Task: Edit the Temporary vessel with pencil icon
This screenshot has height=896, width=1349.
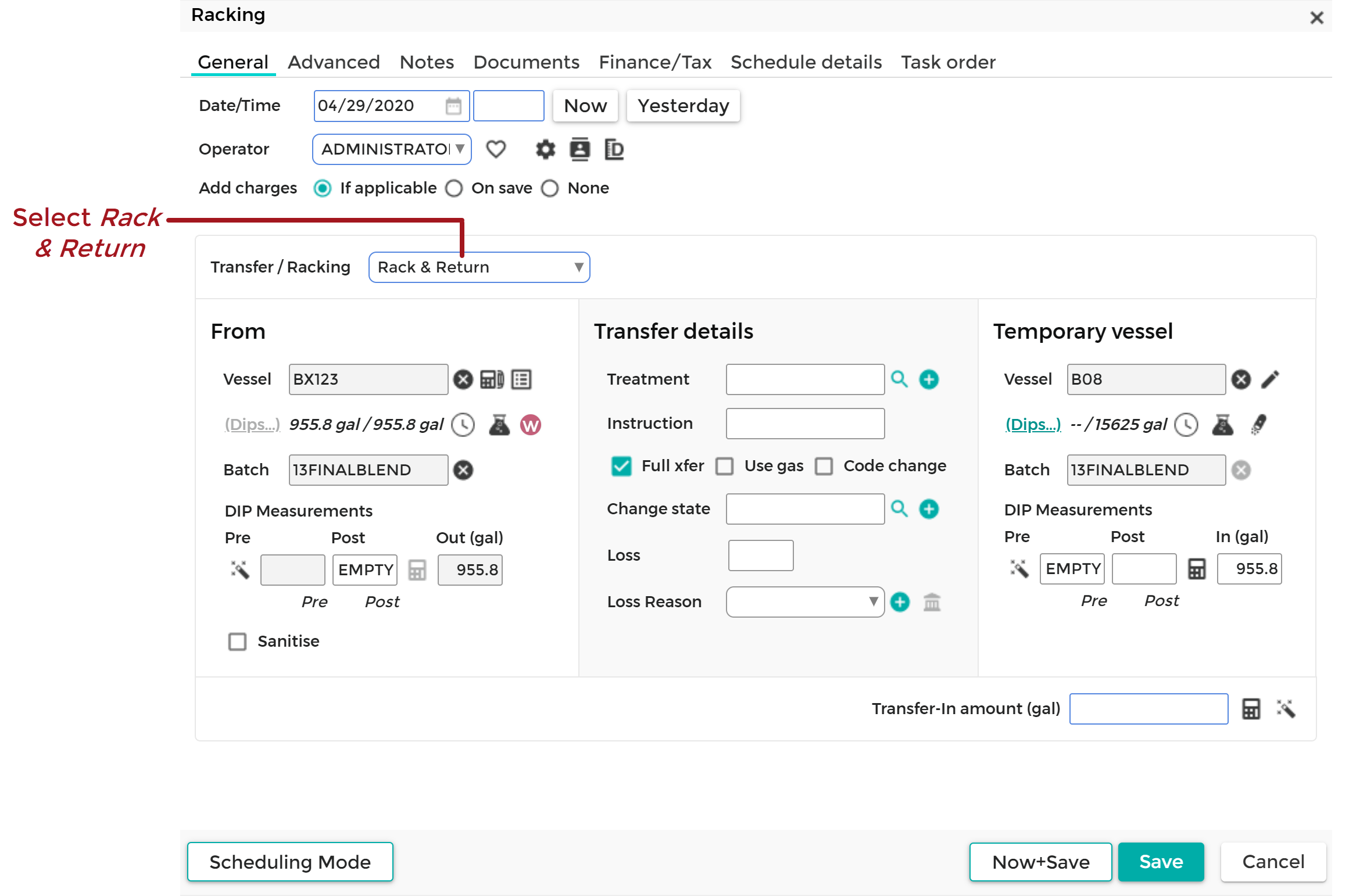Action: point(1271,379)
